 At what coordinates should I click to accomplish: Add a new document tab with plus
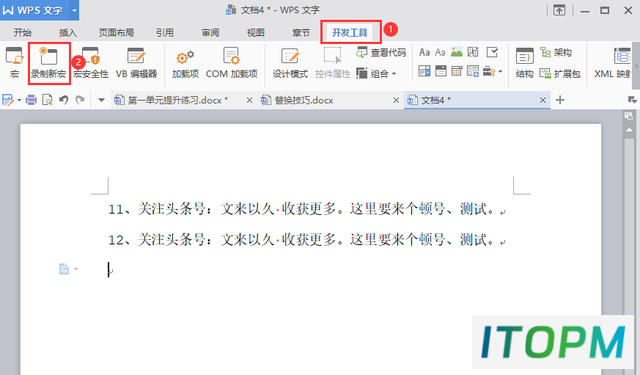click(560, 100)
